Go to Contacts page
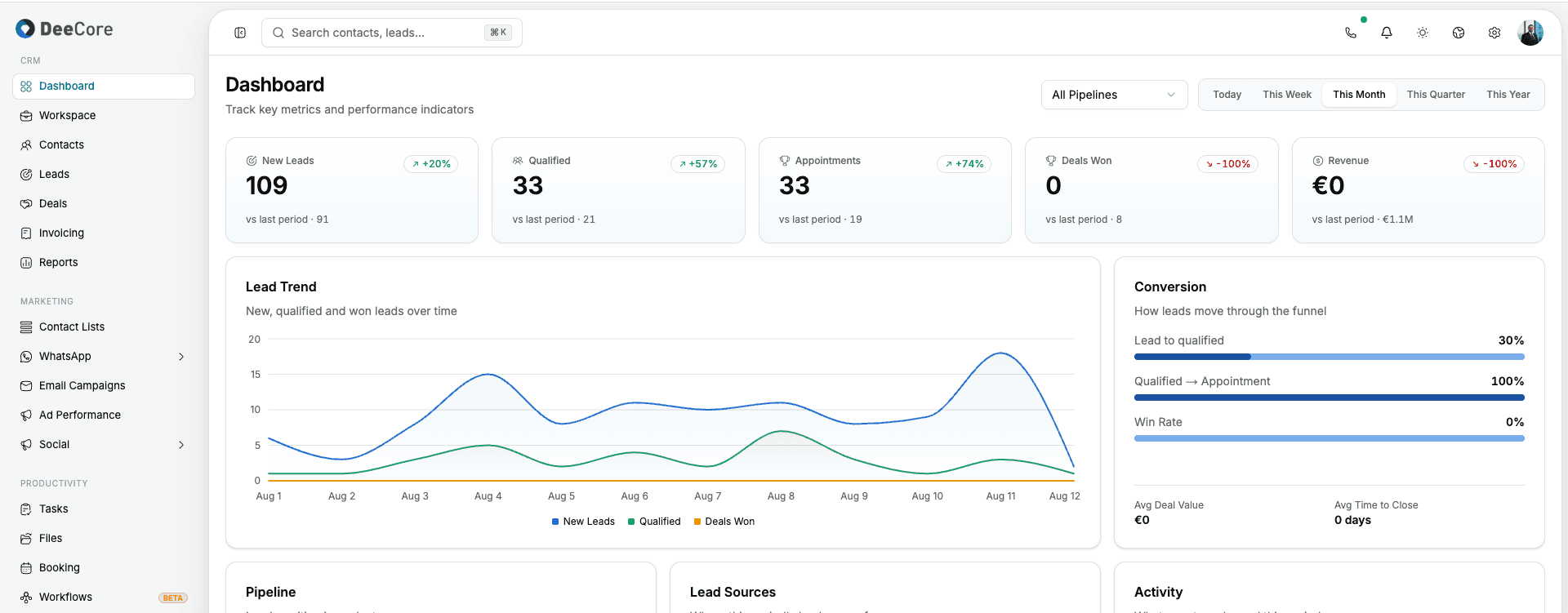Screen dimensions: 1568x613 [104, 145]
